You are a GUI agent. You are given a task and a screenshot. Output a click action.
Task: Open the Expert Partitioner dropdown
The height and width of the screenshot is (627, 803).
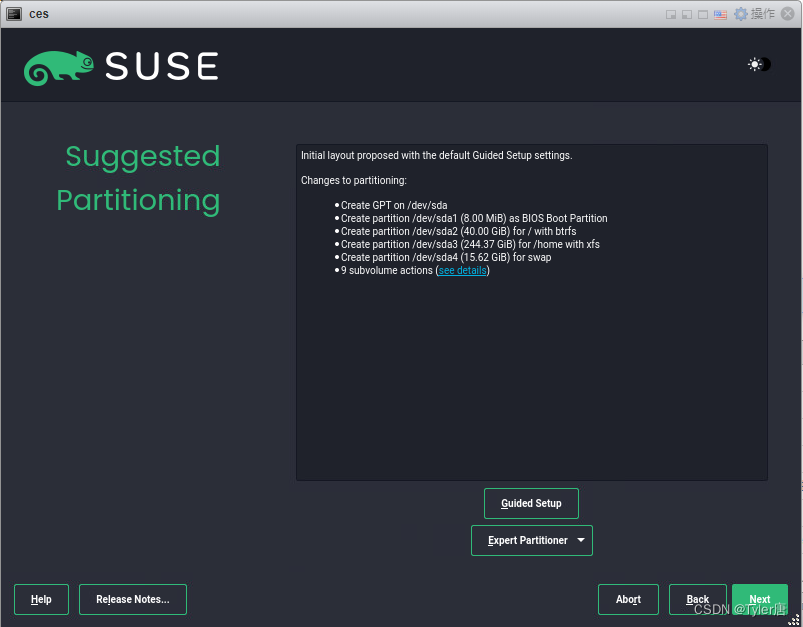tap(531, 540)
